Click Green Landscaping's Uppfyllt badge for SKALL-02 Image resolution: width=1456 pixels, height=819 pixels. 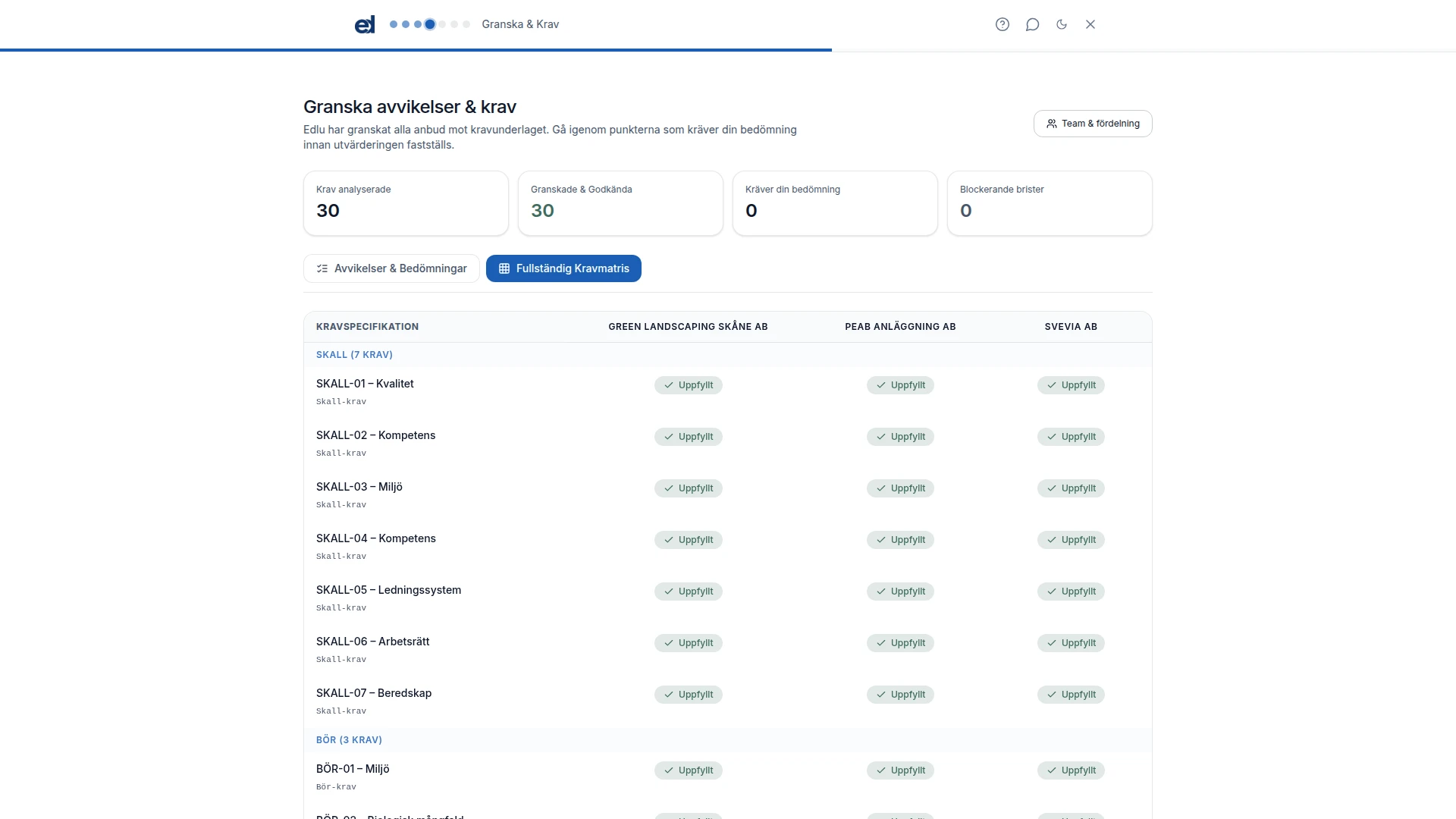tap(689, 437)
